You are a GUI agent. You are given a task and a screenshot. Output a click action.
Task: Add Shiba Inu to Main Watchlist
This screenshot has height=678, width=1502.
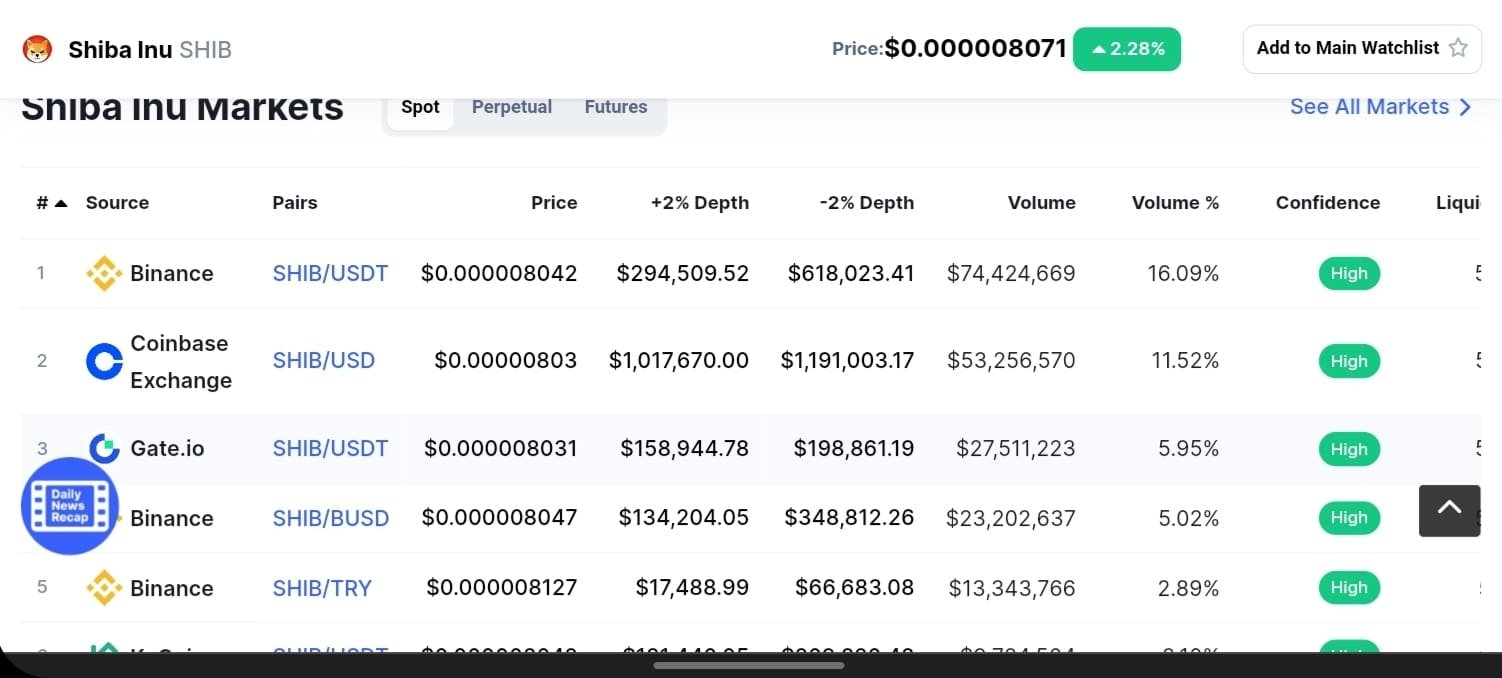[x=1347, y=48]
